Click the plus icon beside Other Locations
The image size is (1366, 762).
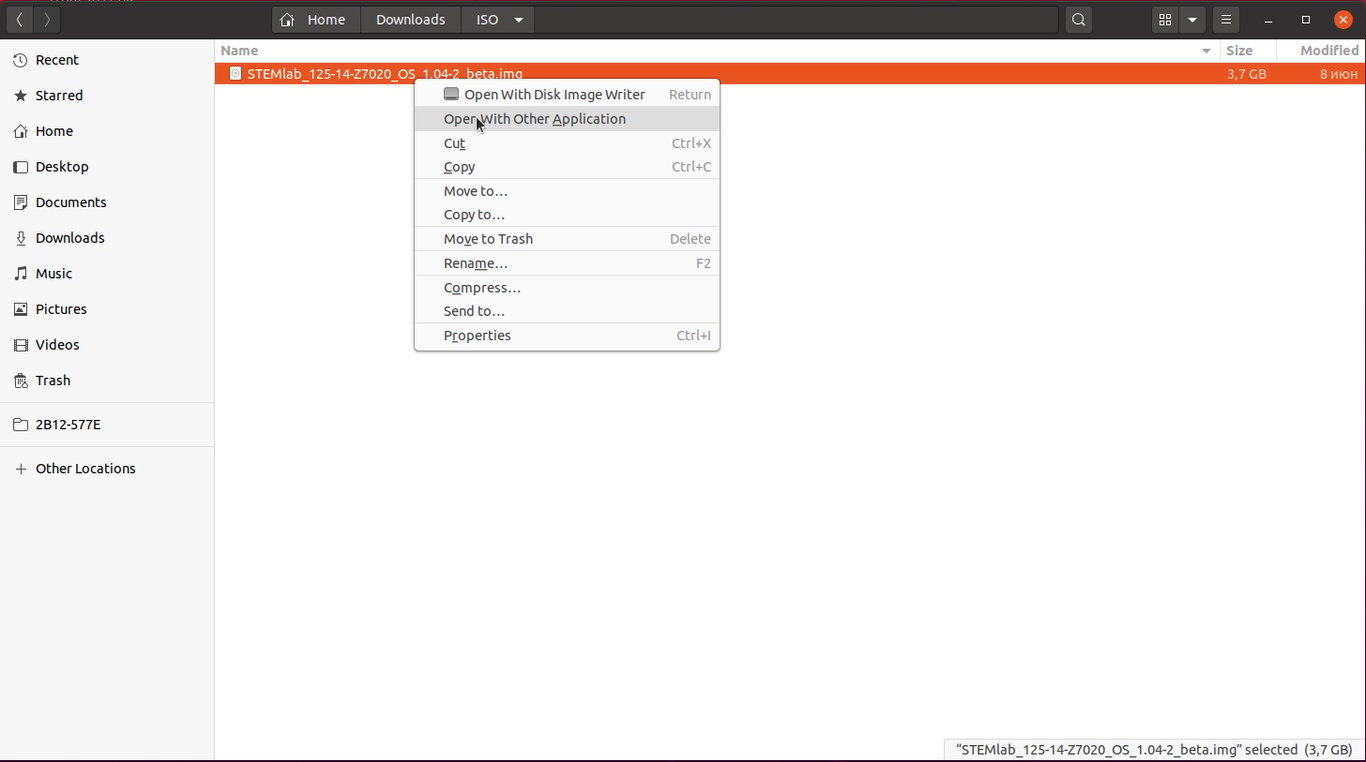click(x=20, y=469)
